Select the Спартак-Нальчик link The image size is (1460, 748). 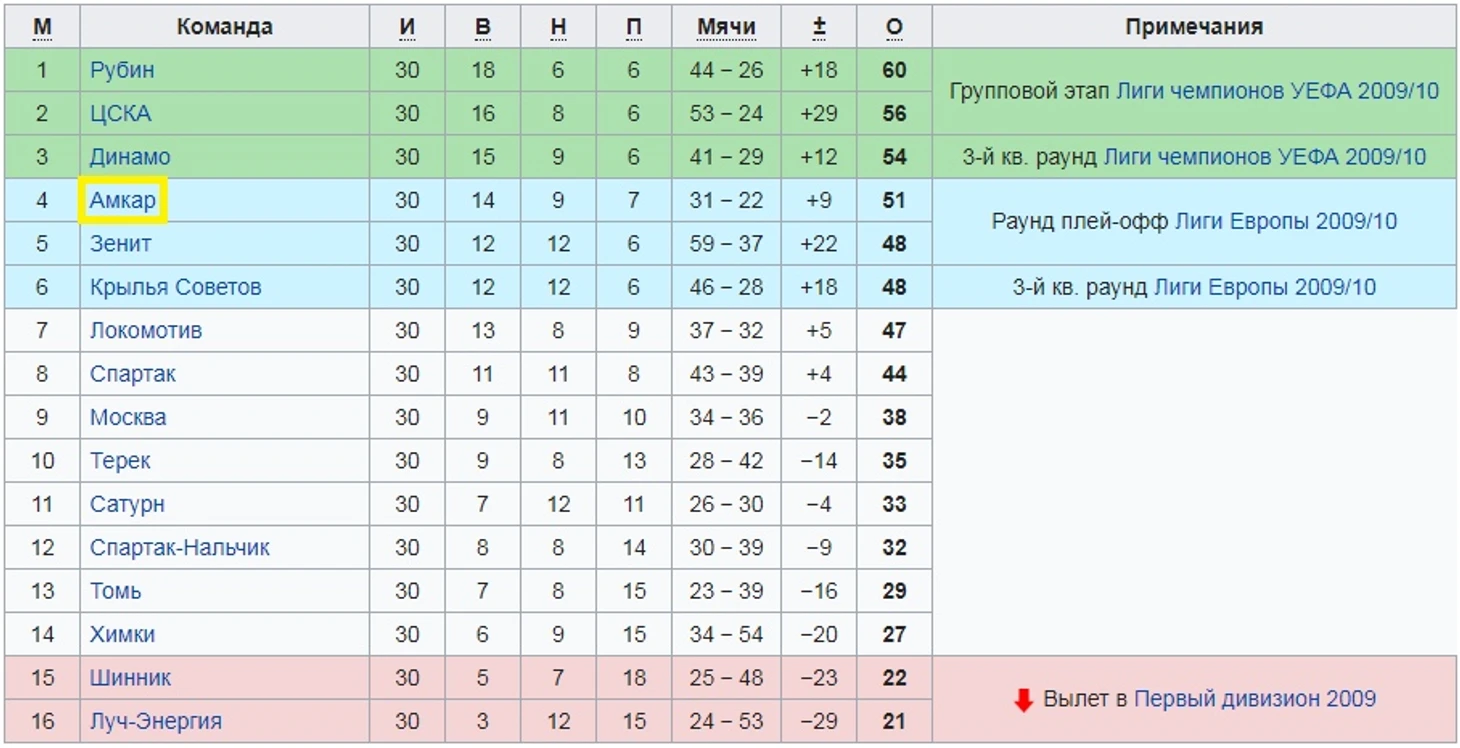(x=180, y=547)
